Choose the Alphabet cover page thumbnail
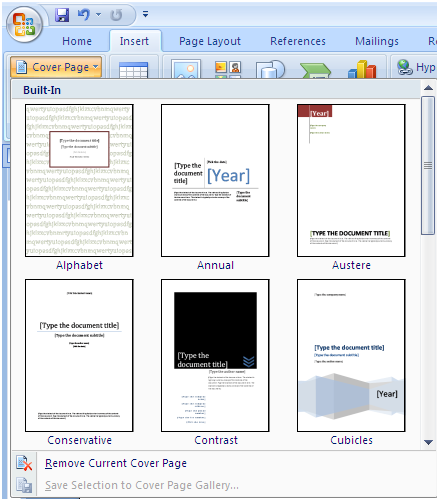439x501 pixels. 79,180
